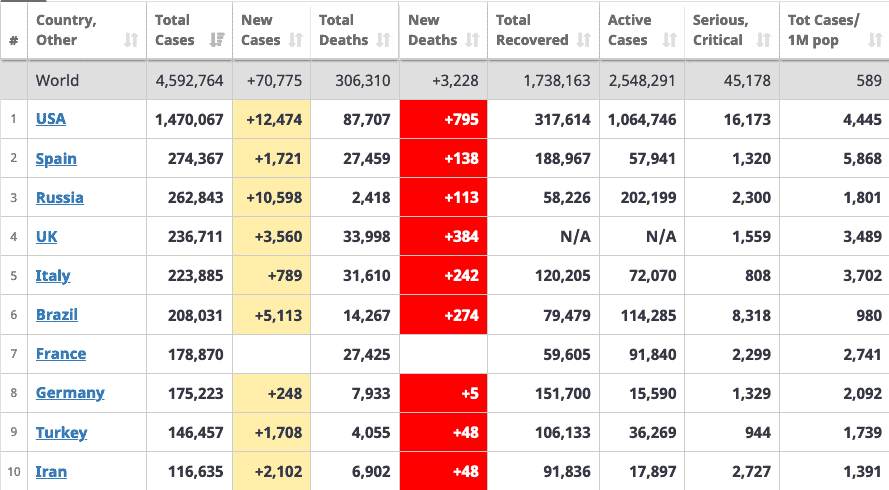The height and width of the screenshot is (490, 889).
Task: Select World active cases 2,548,291
Action: (642, 81)
